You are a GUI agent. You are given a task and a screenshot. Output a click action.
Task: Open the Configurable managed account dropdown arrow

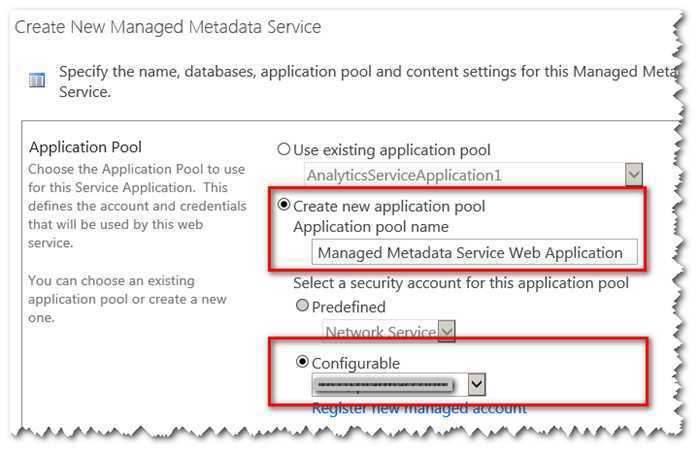478,384
